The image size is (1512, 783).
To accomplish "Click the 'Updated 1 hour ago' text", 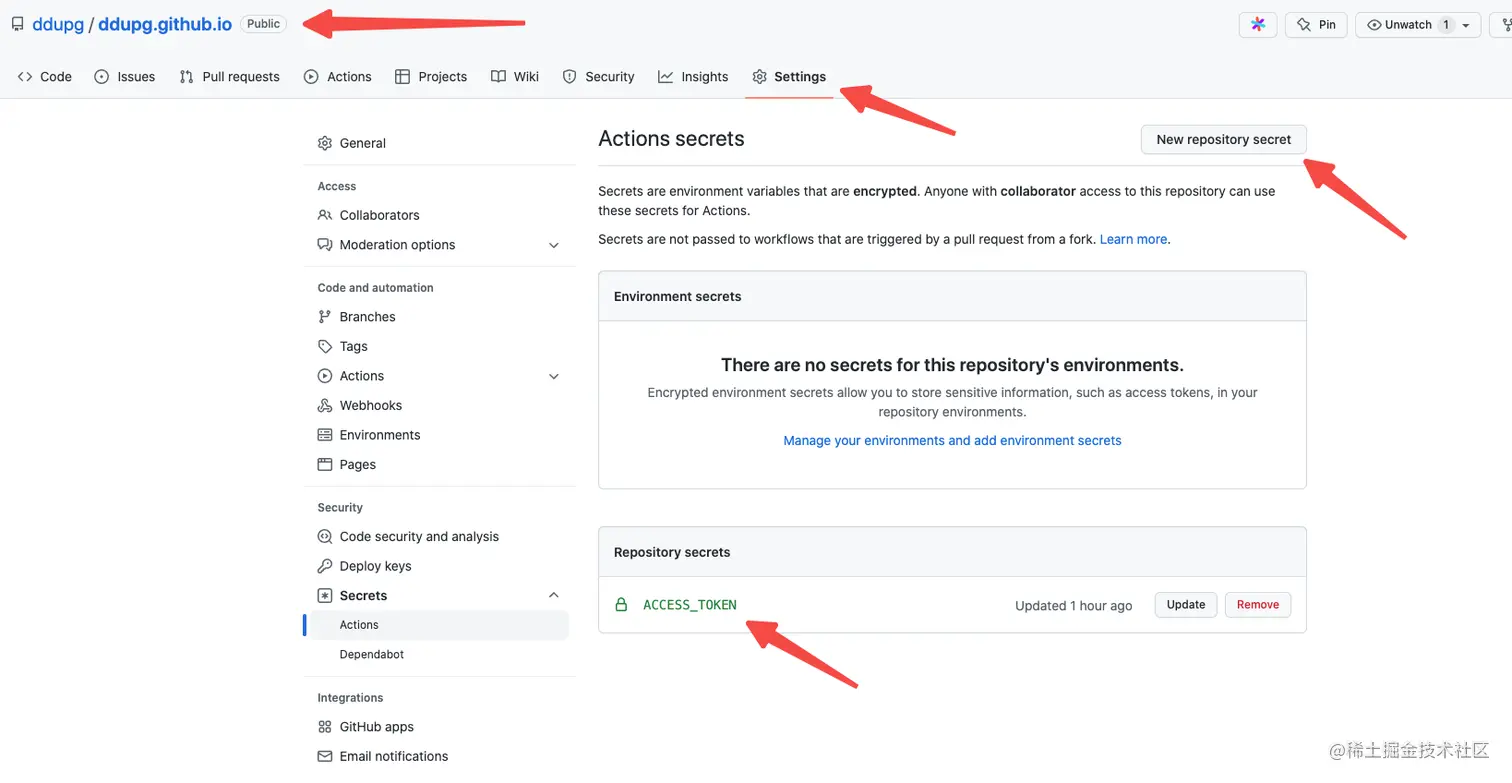I will point(1074,606).
